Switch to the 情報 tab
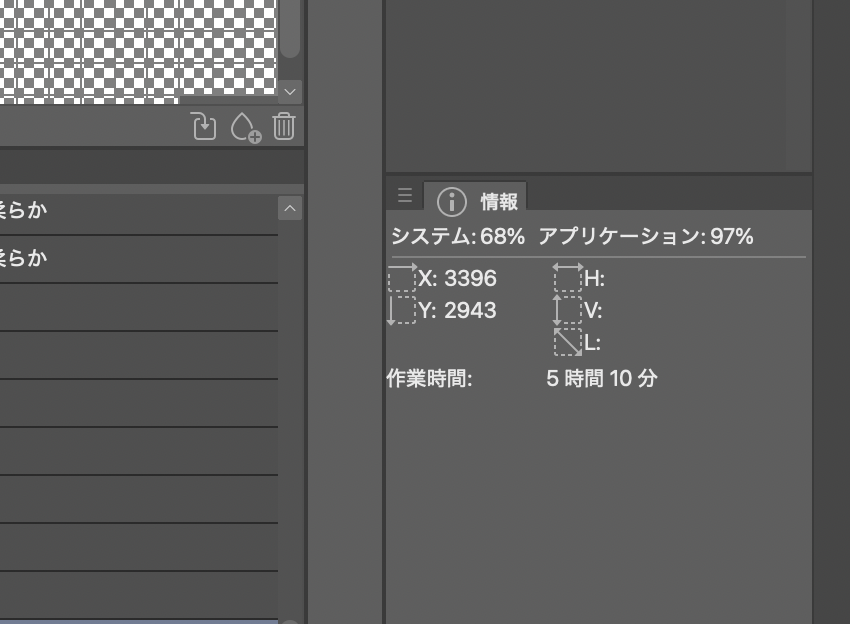850x624 pixels. (477, 201)
